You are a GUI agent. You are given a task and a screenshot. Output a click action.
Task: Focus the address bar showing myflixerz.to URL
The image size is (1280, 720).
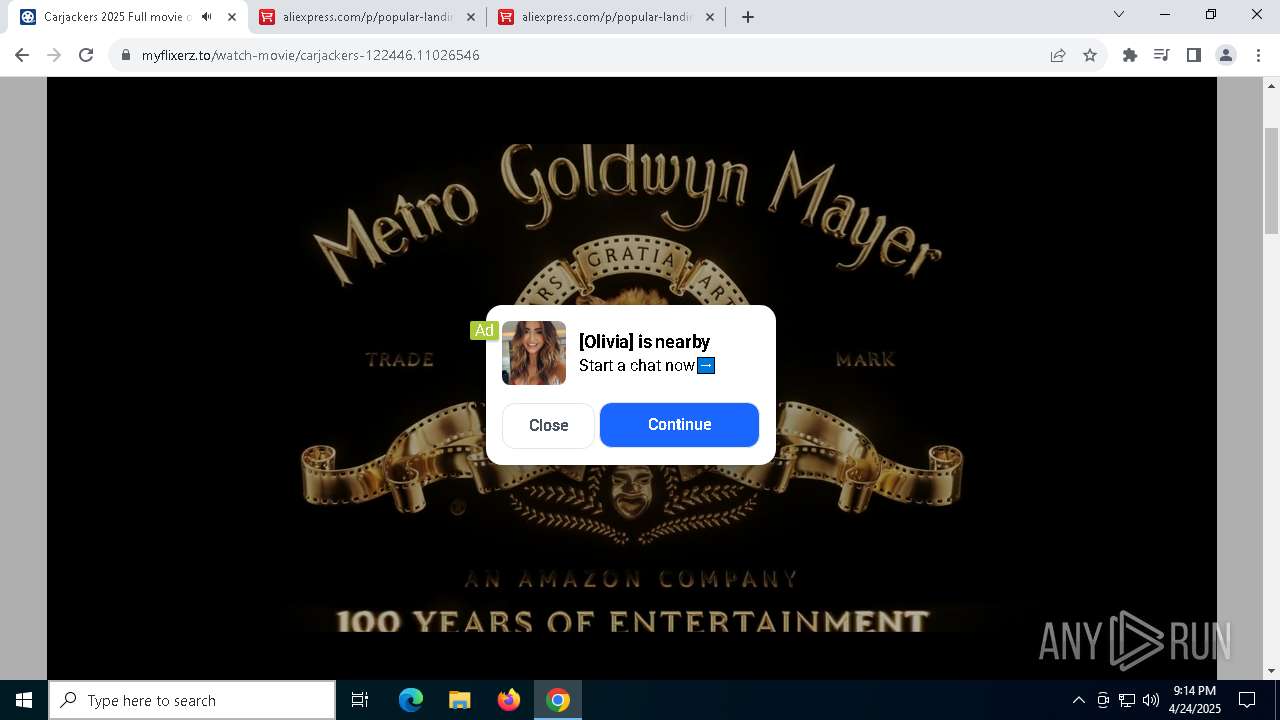pyautogui.click(x=590, y=55)
